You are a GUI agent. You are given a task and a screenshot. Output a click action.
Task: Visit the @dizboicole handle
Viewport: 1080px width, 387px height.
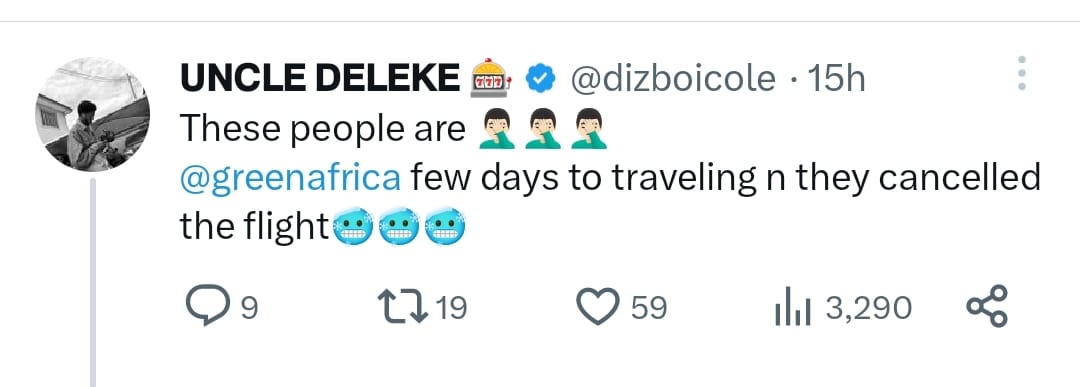point(672,79)
